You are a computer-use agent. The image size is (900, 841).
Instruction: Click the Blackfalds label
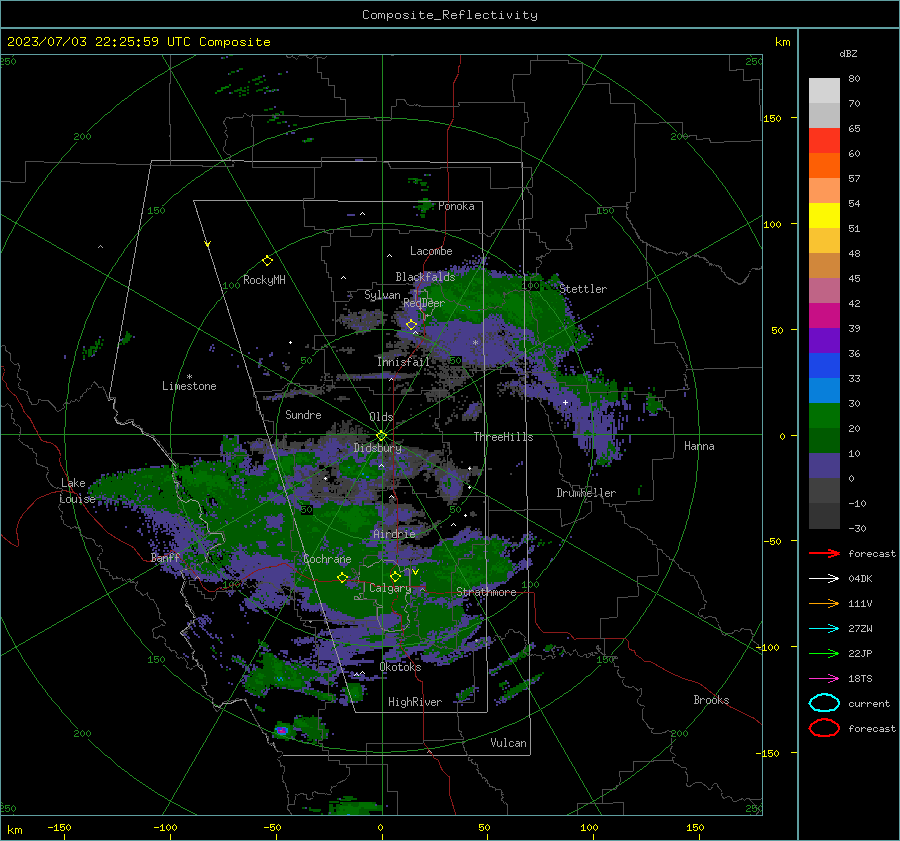point(425,277)
